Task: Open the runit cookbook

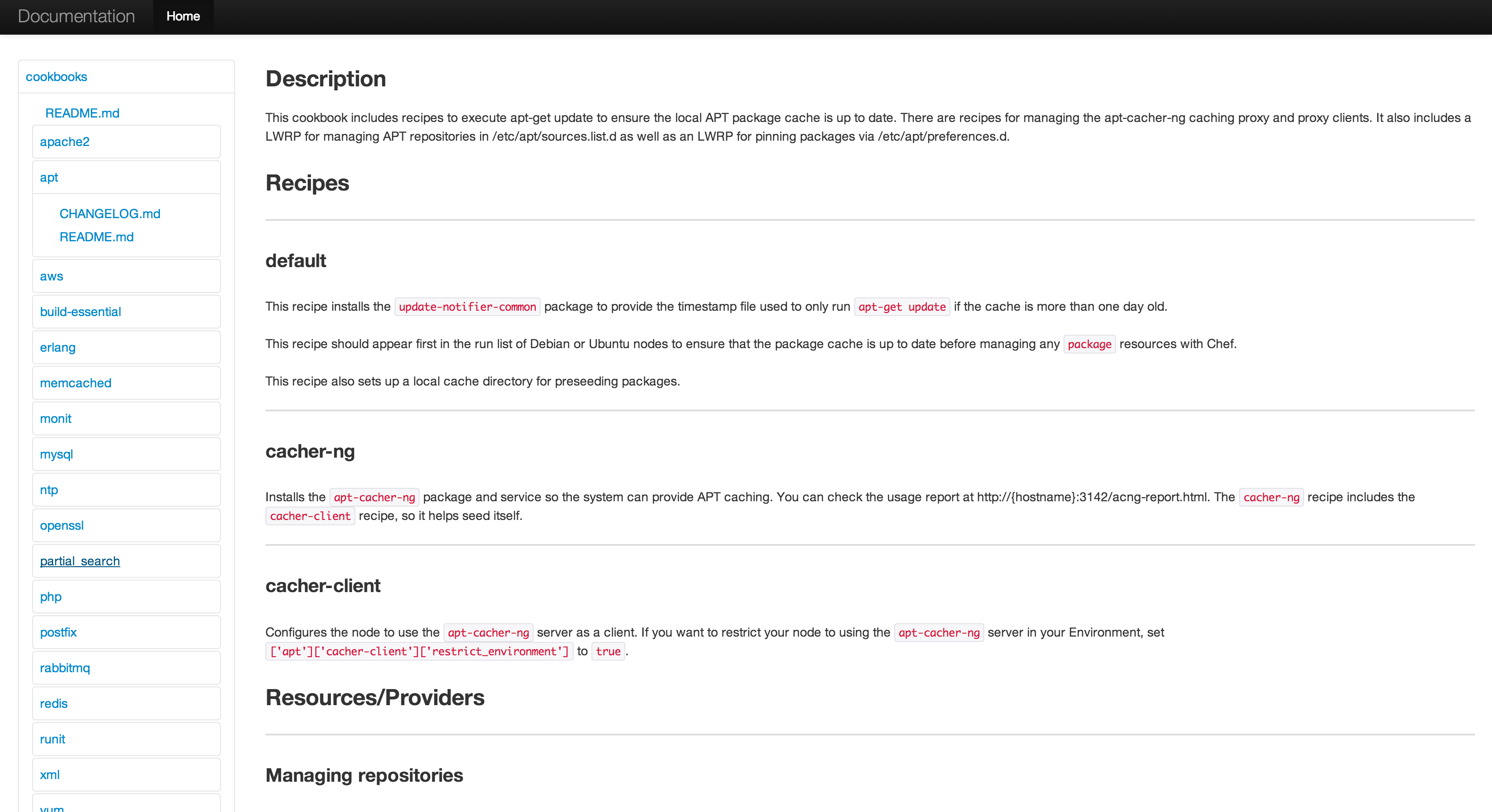Action: (x=52, y=739)
